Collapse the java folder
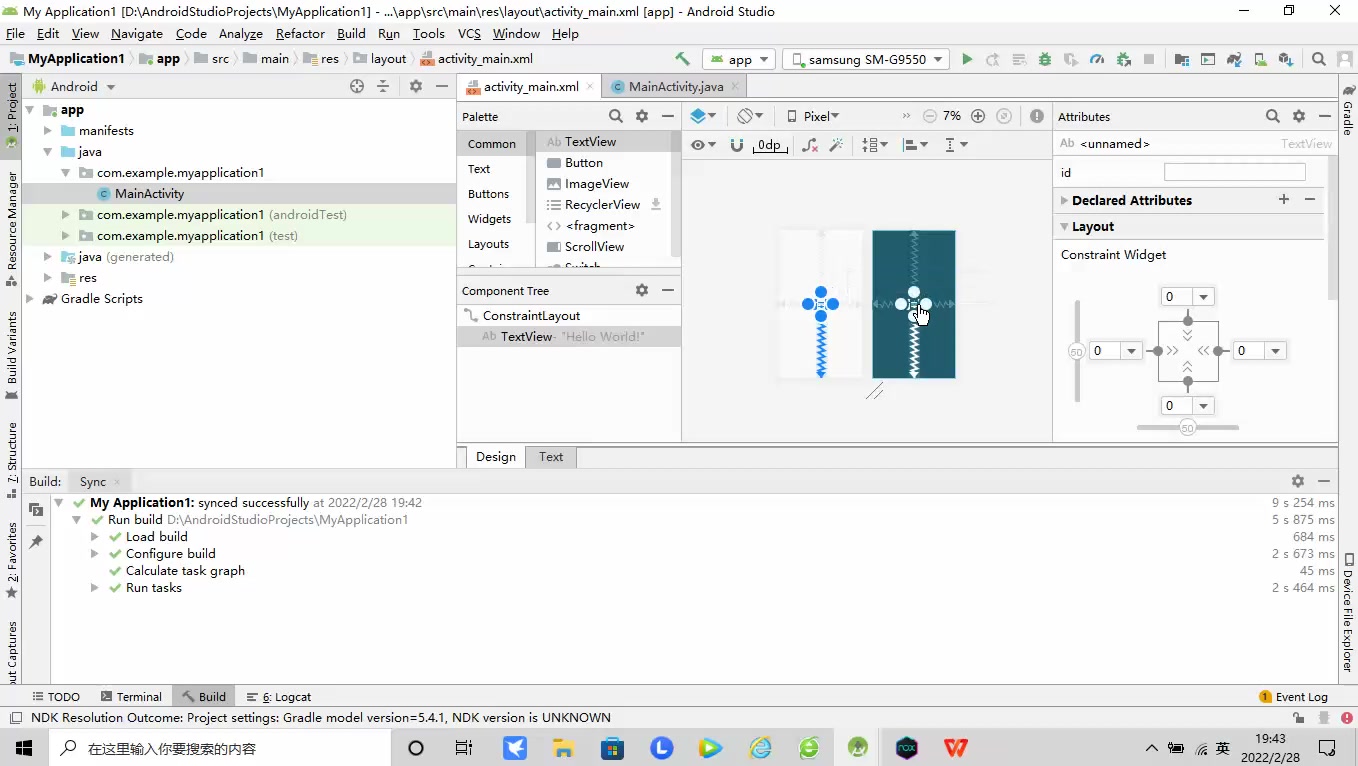Viewport: 1358px width, 766px height. [x=48, y=152]
